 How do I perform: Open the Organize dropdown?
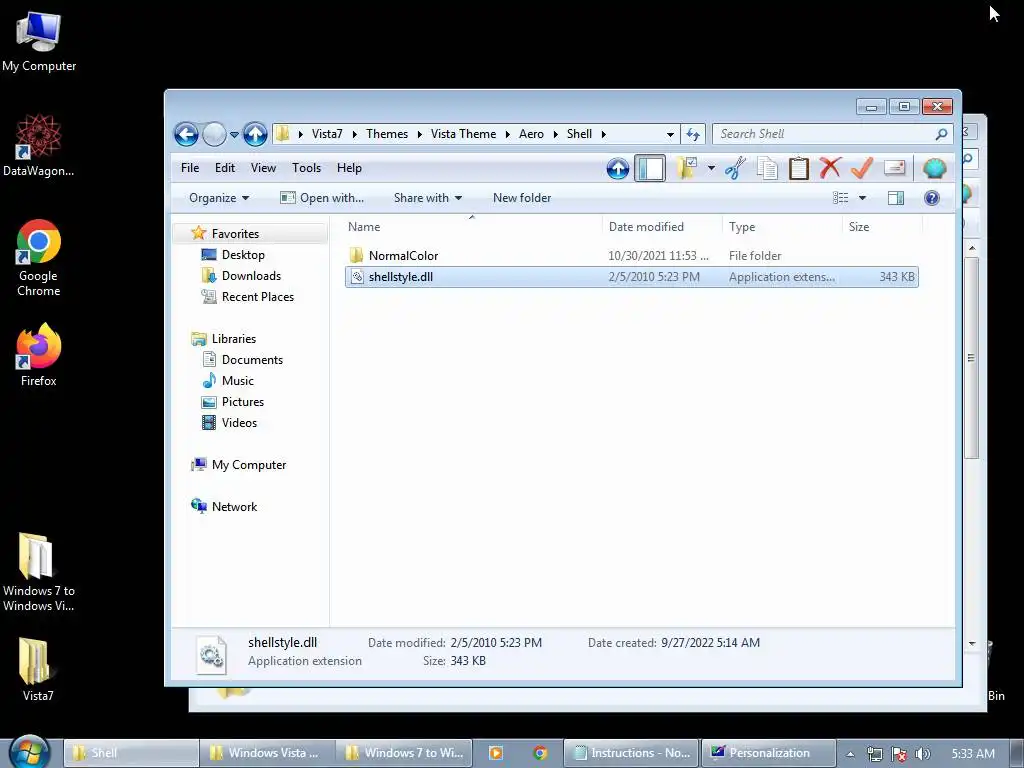click(219, 198)
